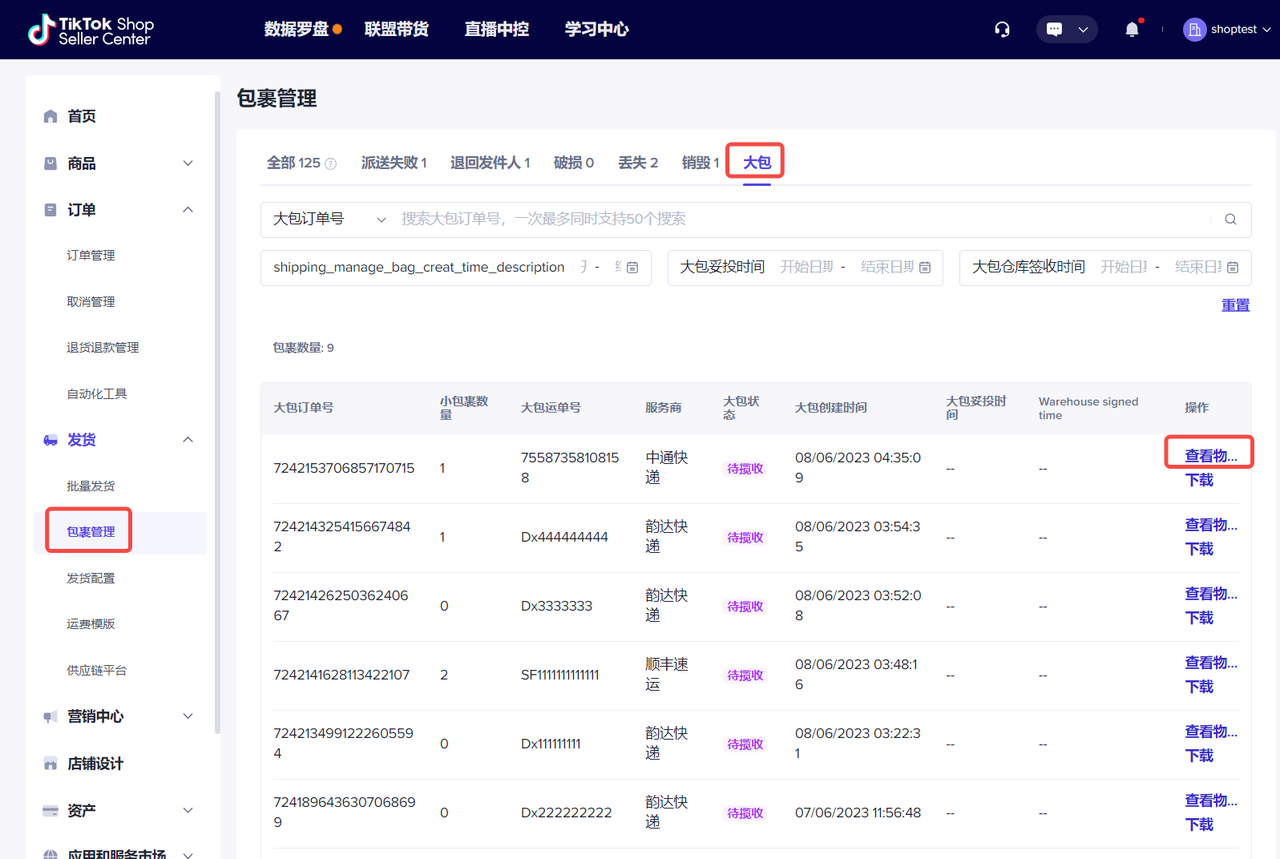Click the 重置 reset link
The height and width of the screenshot is (859, 1280).
point(1235,305)
